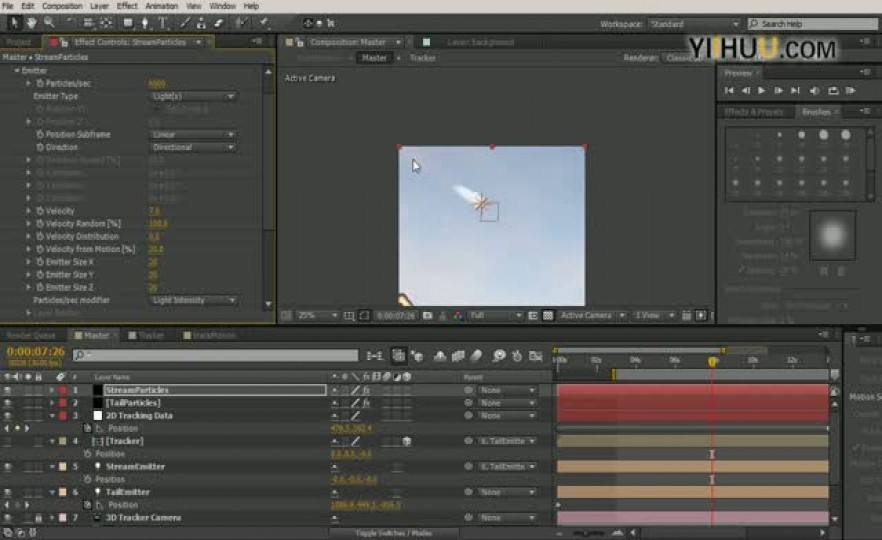Toggle visibility of StreamEmitter light layer
This screenshot has height=540, width=882.
point(7,466)
